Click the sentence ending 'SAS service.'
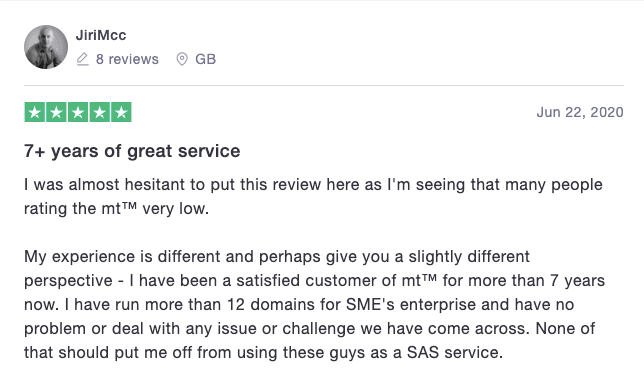Image resolution: width=644 pixels, height=370 pixels. (263, 352)
